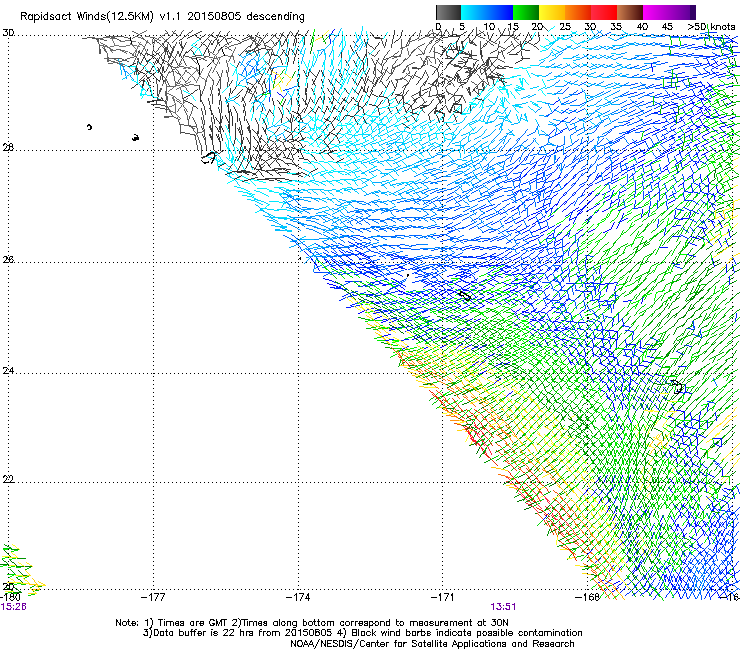Click the purple time stamp 13:51

[503, 607]
